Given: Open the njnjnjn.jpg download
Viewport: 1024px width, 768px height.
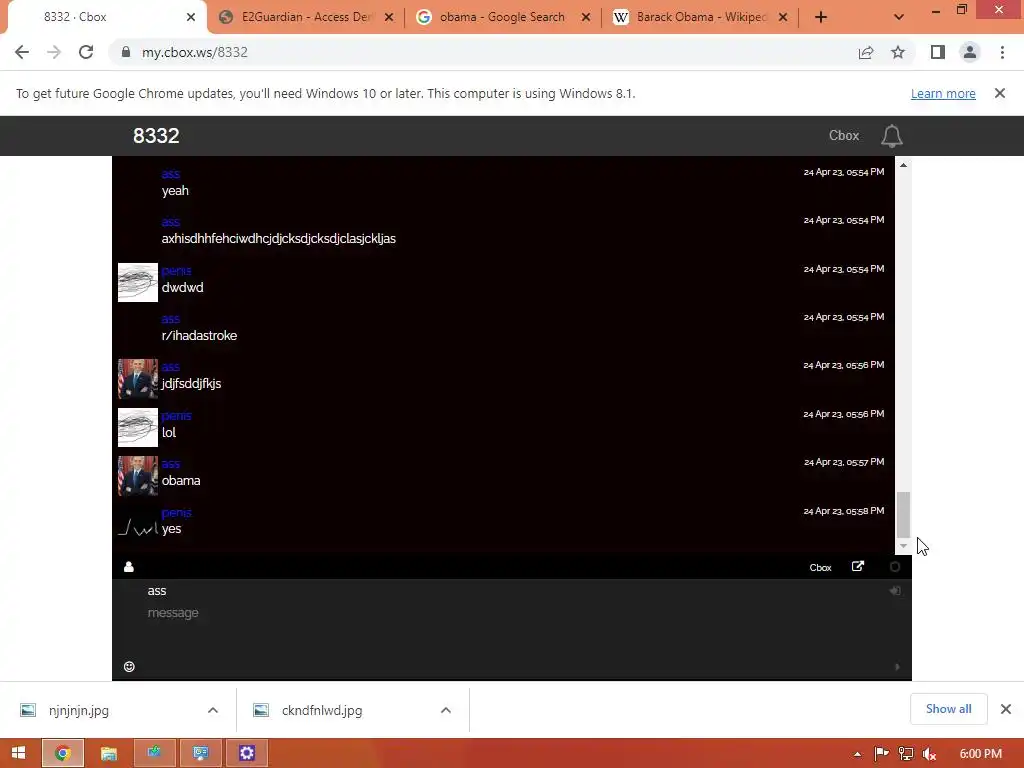Looking at the screenshot, I should (79, 710).
